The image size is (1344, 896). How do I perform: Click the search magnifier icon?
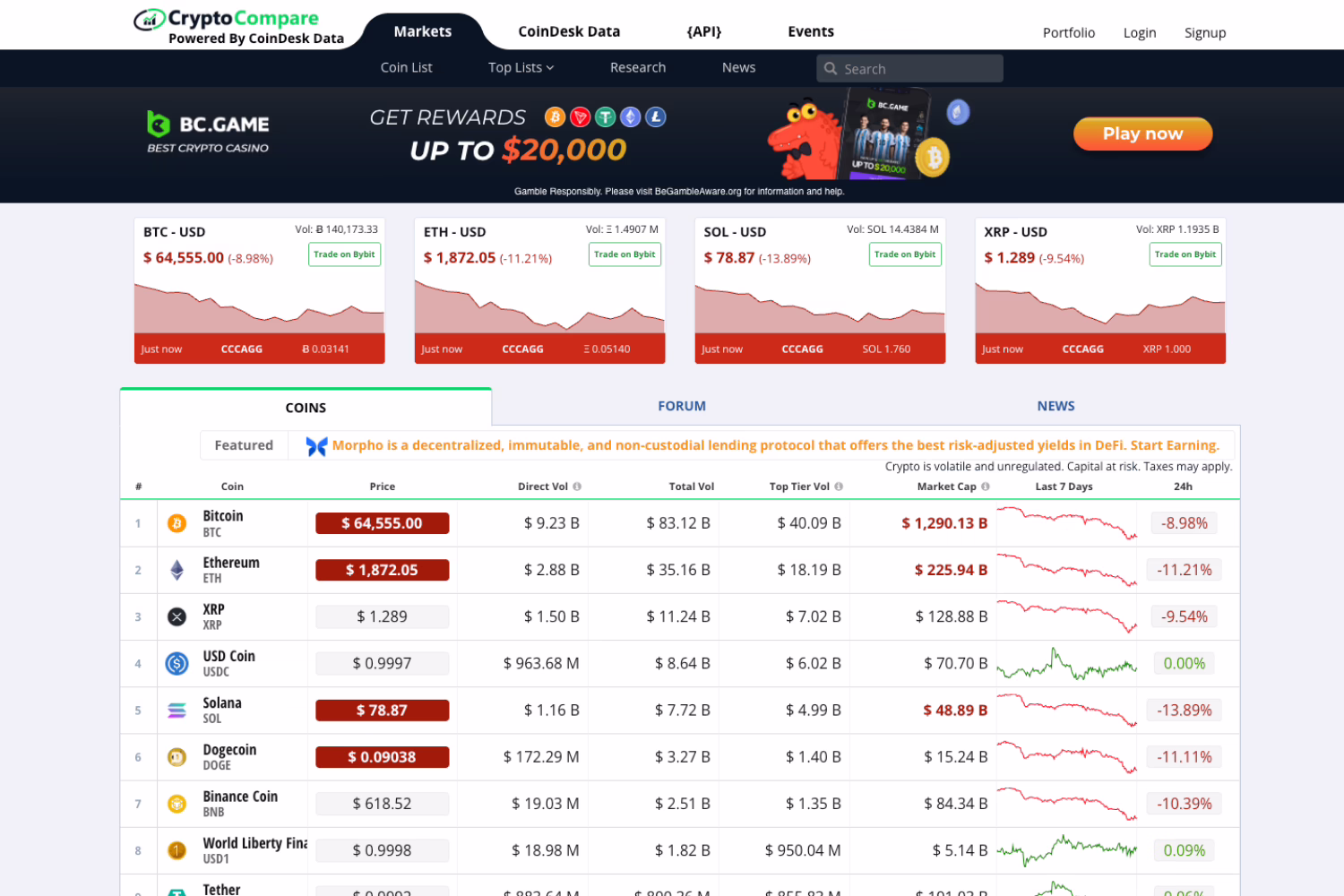tap(831, 68)
